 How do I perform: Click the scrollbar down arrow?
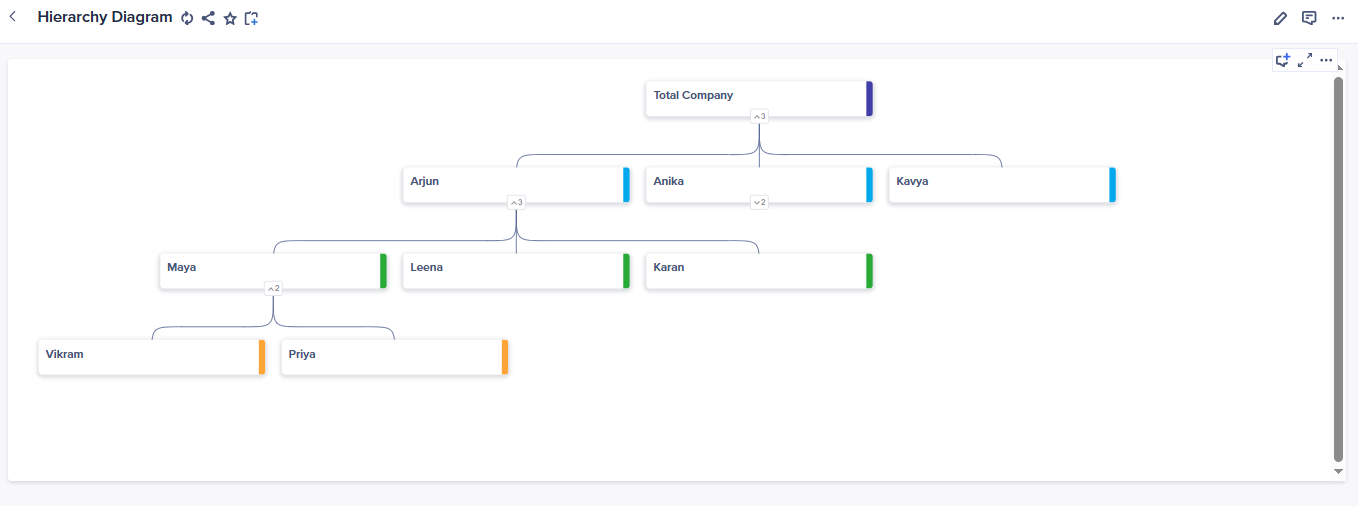coord(1339,471)
